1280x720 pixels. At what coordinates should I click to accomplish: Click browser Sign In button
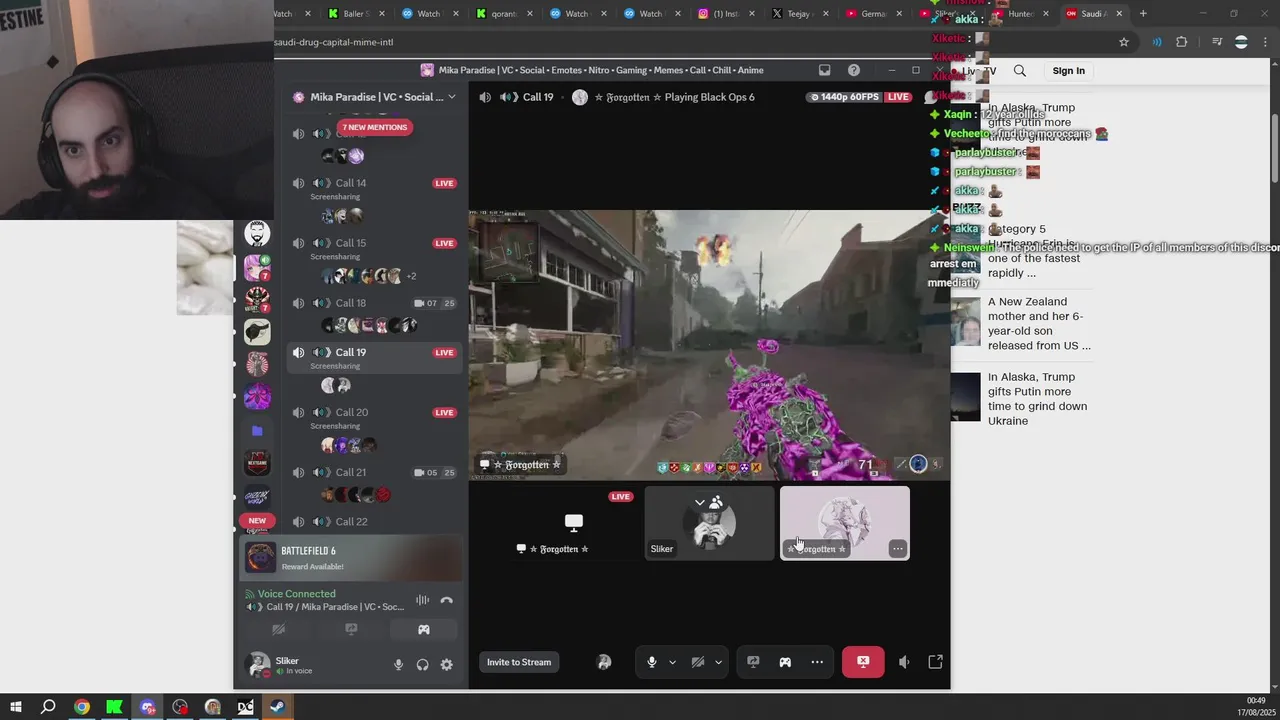pos(1068,71)
